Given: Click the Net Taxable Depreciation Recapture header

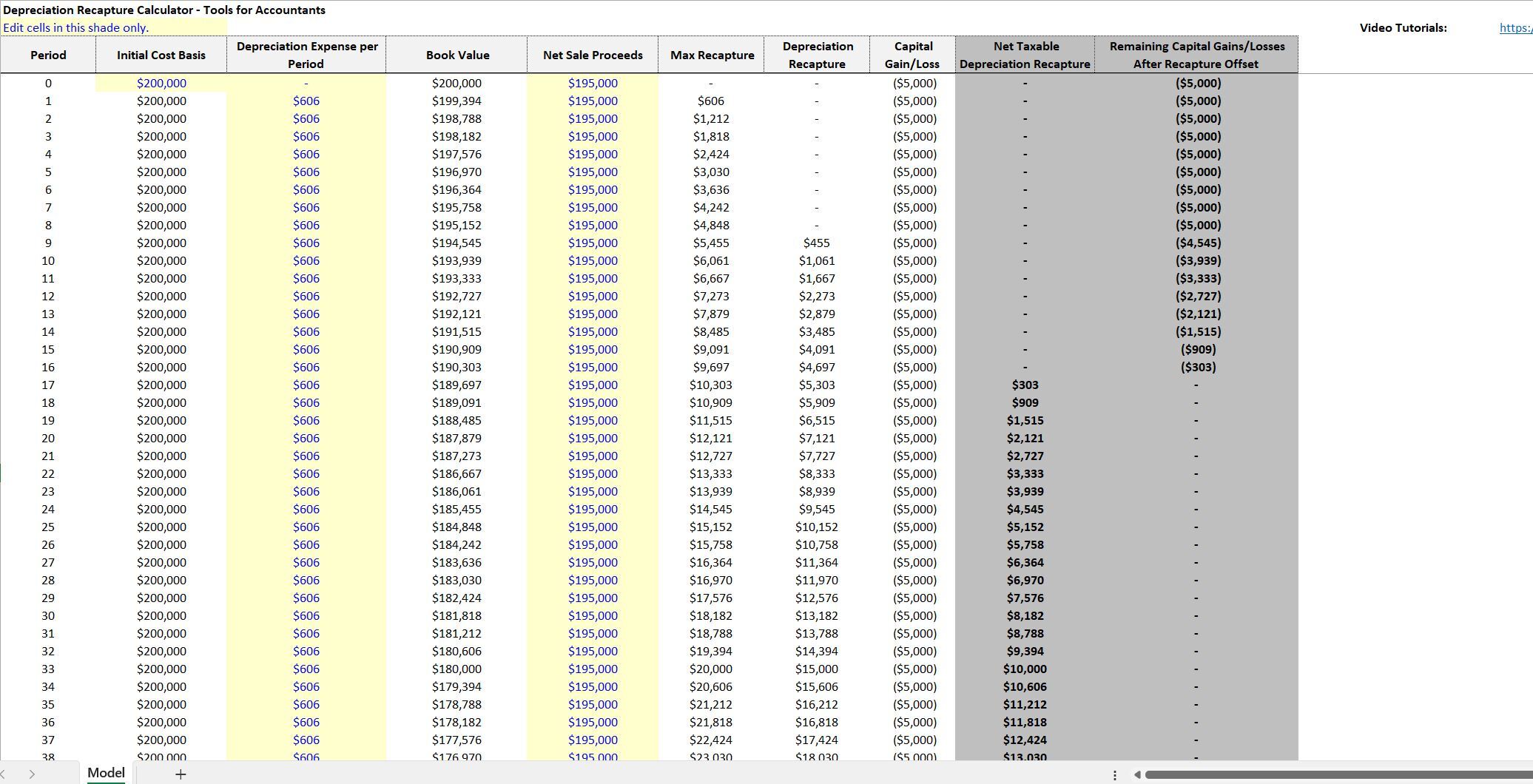Looking at the screenshot, I should pyautogui.click(x=1025, y=55).
